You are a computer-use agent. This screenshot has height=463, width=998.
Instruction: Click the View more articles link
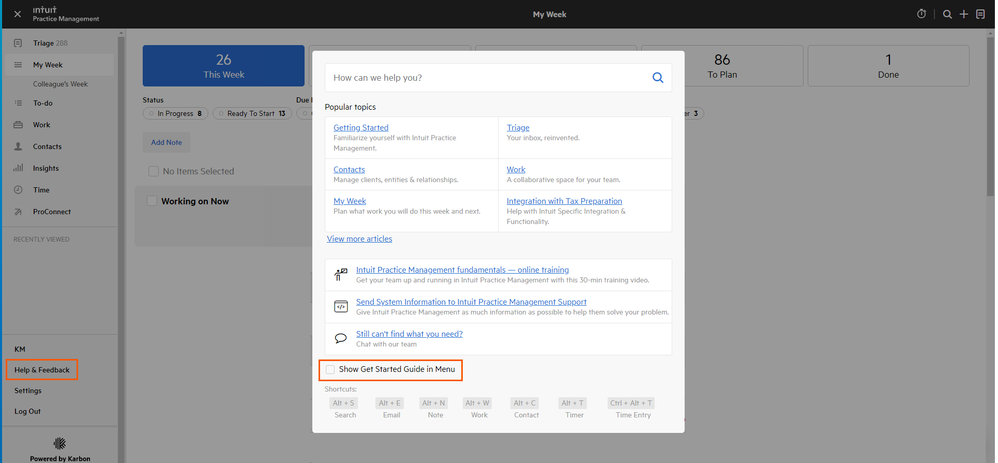359,239
